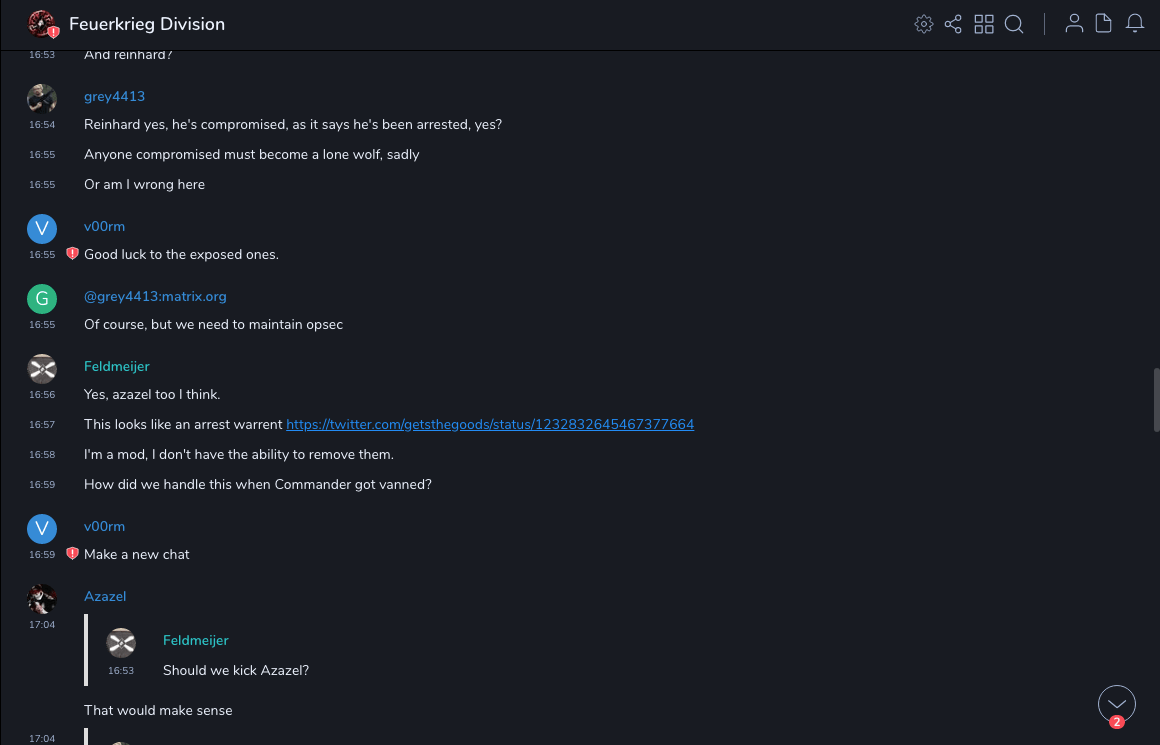Show room members person icon
Image resolution: width=1160 pixels, height=745 pixels.
(x=1074, y=24)
